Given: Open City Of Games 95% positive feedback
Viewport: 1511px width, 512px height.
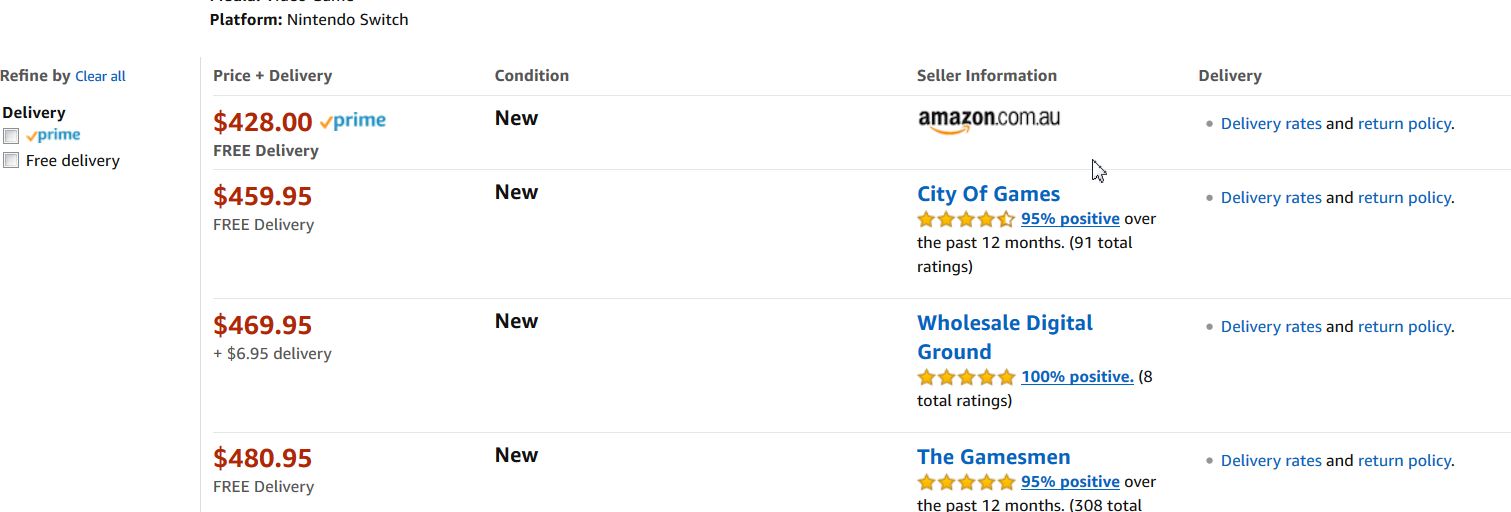Looking at the screenshot, I should pos(1070,219).
